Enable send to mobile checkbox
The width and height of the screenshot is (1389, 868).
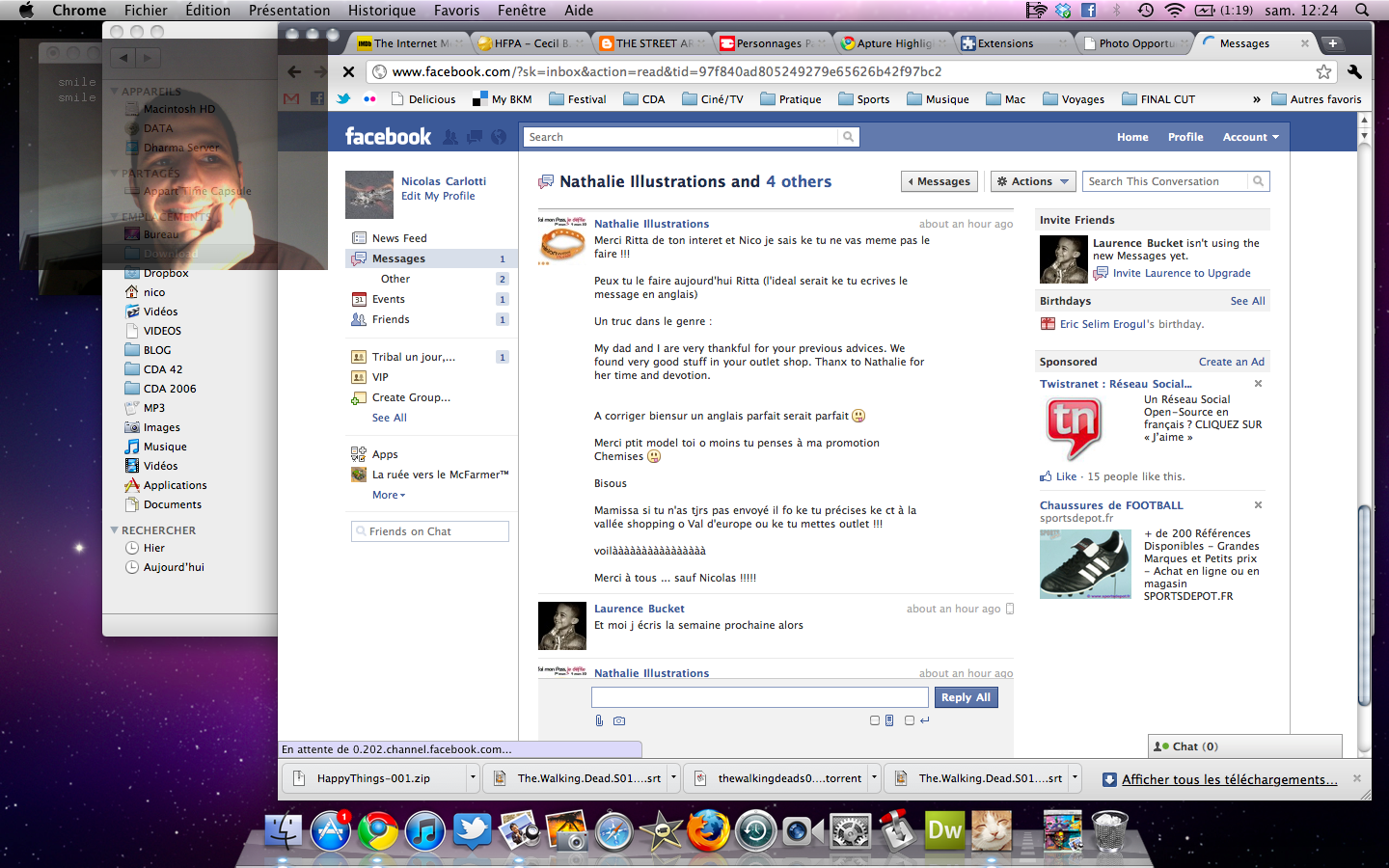(x=876, y=720)
